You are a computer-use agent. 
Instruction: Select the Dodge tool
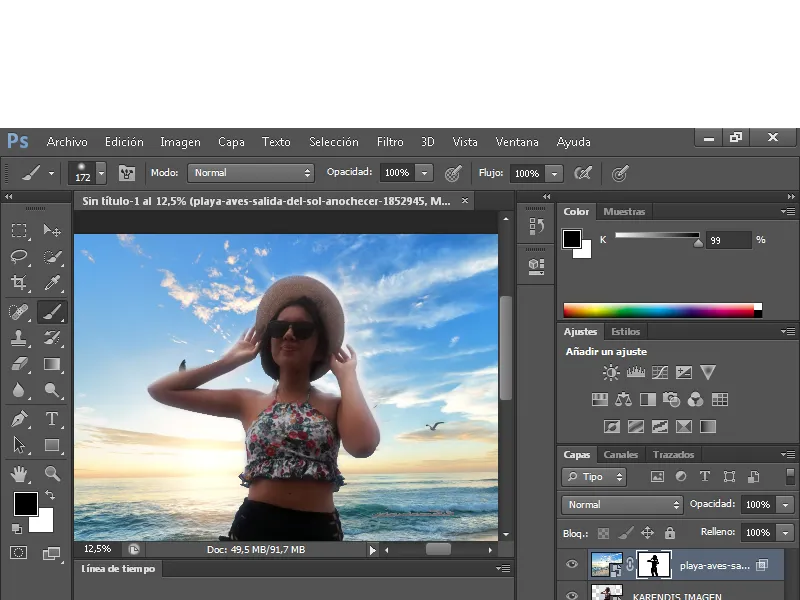point(52,390)
